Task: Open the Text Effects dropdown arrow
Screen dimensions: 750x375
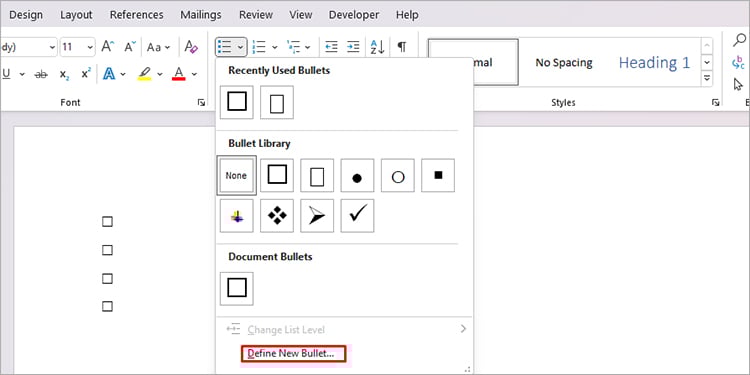Action: [123, 74]
